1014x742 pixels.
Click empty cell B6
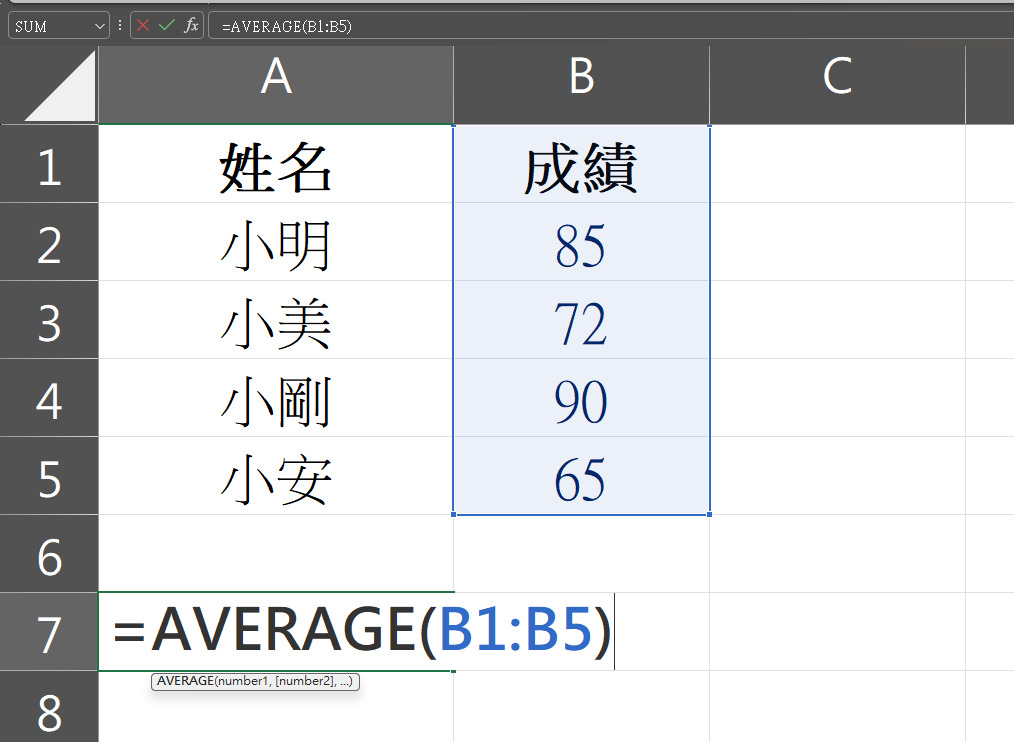tap(581, 554)
